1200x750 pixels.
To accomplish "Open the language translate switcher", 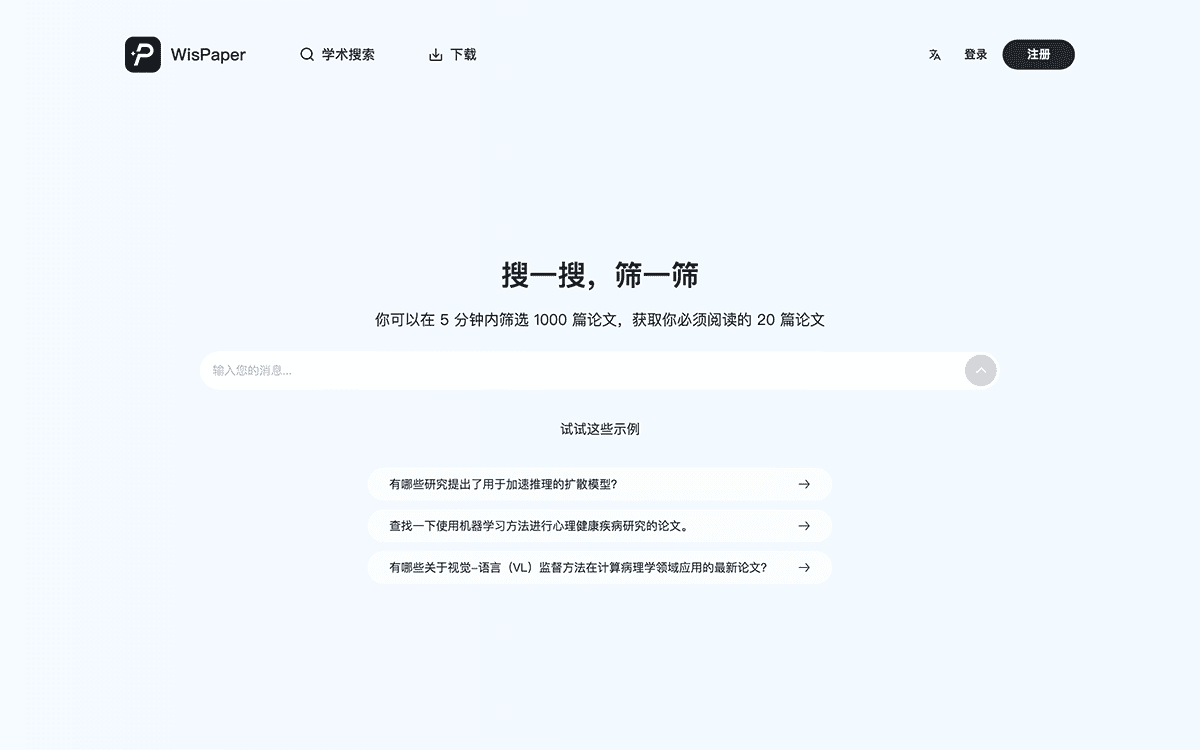I will [934, 55].
